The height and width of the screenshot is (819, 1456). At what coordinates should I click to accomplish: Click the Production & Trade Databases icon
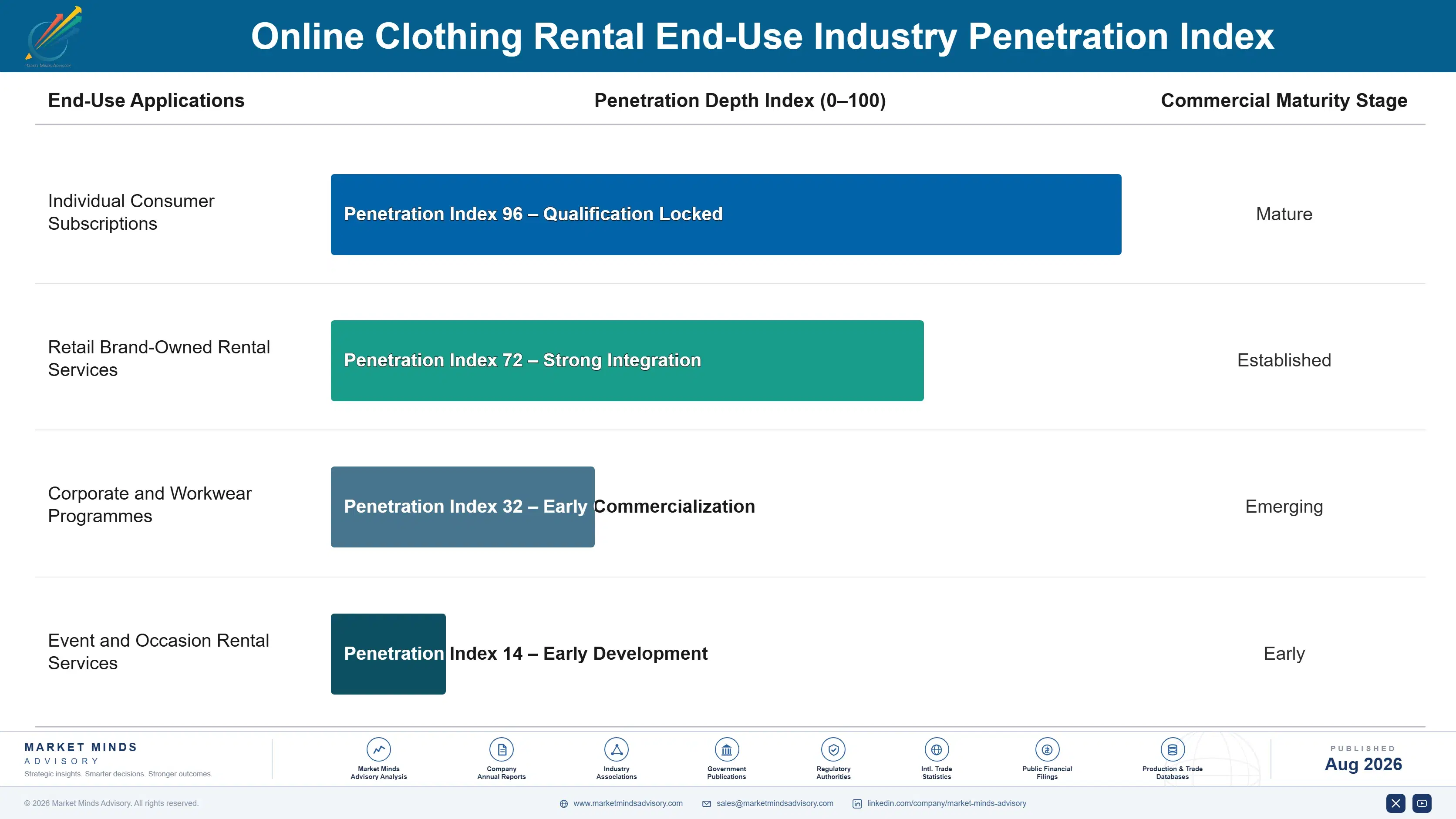coord(1172,749)
